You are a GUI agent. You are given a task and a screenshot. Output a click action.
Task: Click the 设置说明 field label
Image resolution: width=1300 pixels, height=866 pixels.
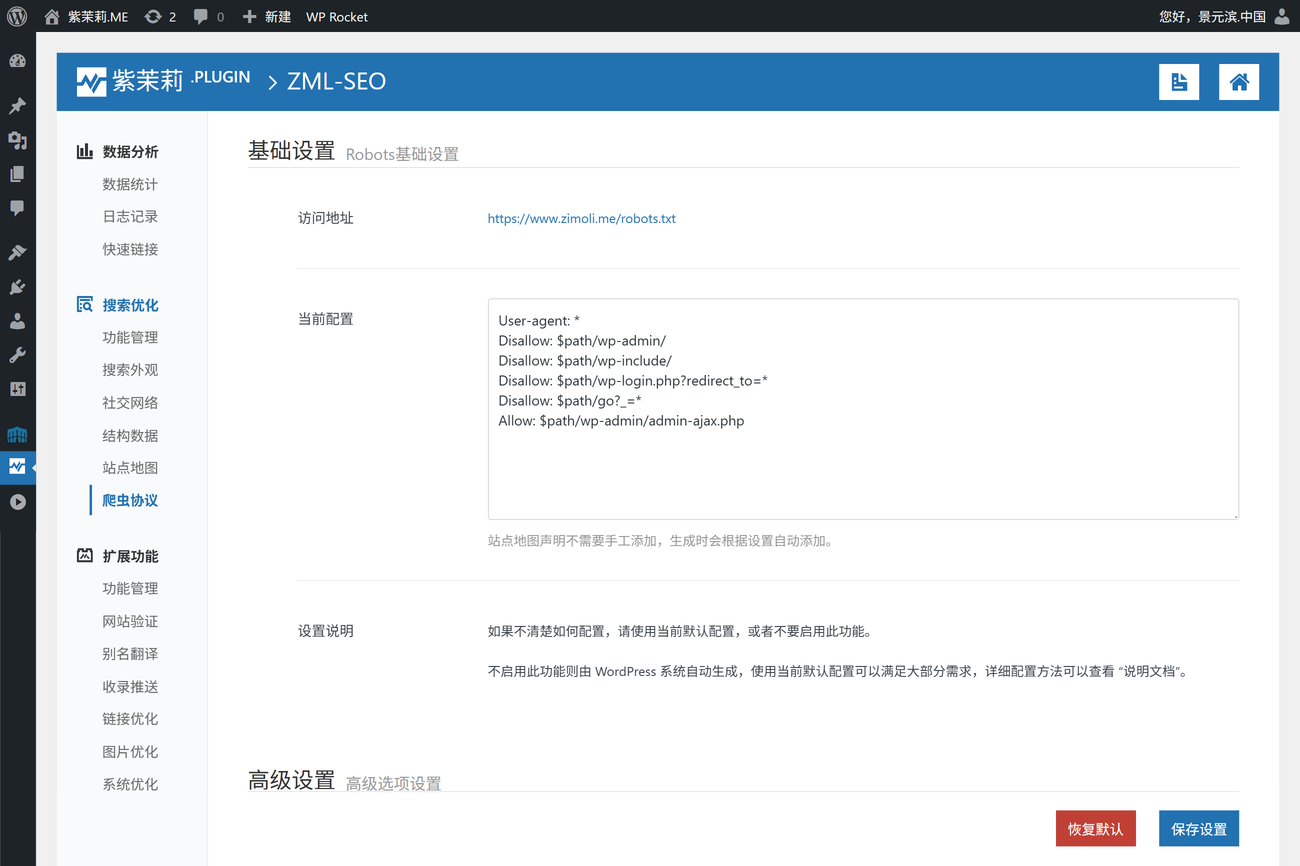pyautogui.click(x=326, y=631)
